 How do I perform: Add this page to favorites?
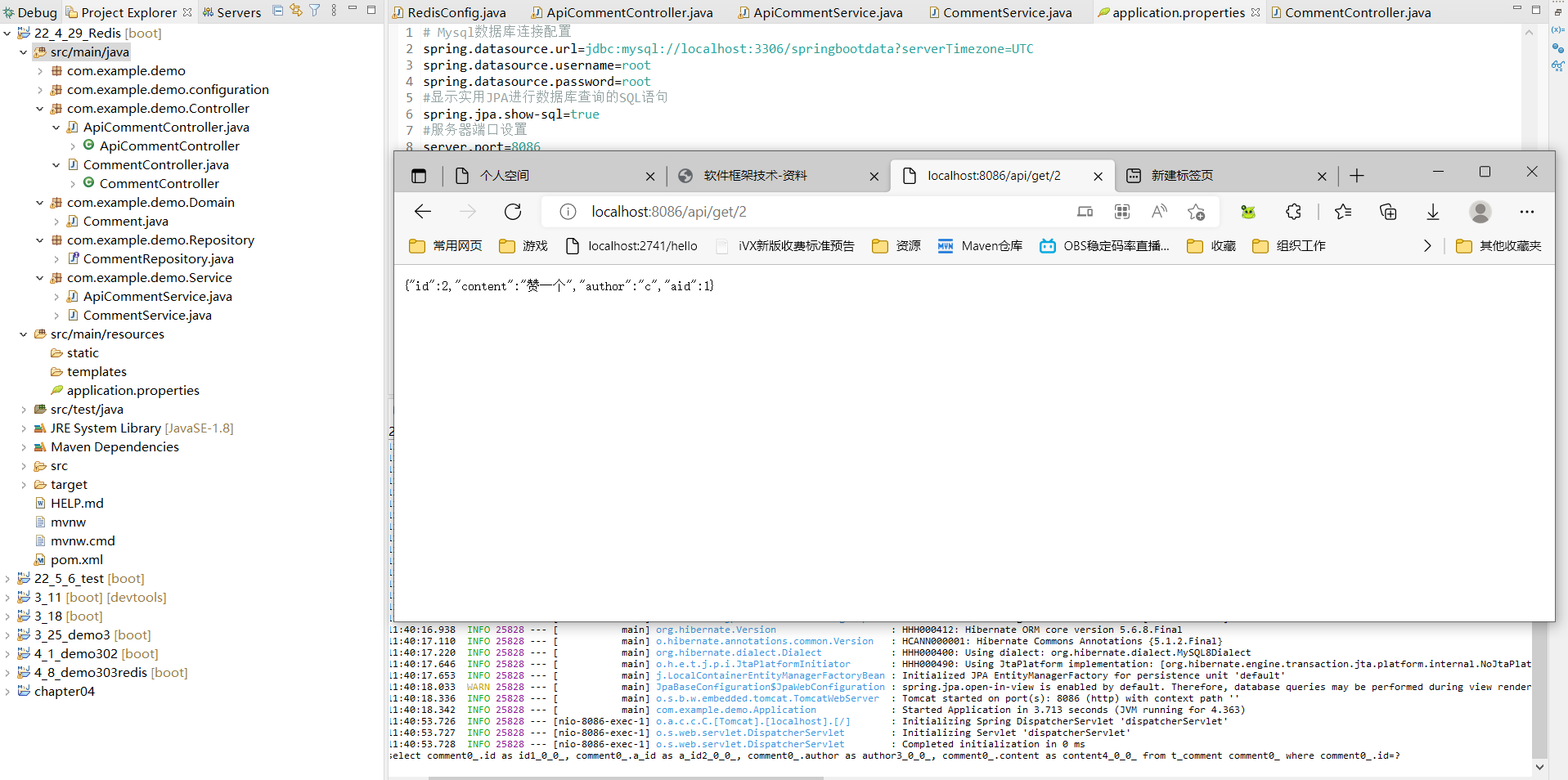[1196, 212]
